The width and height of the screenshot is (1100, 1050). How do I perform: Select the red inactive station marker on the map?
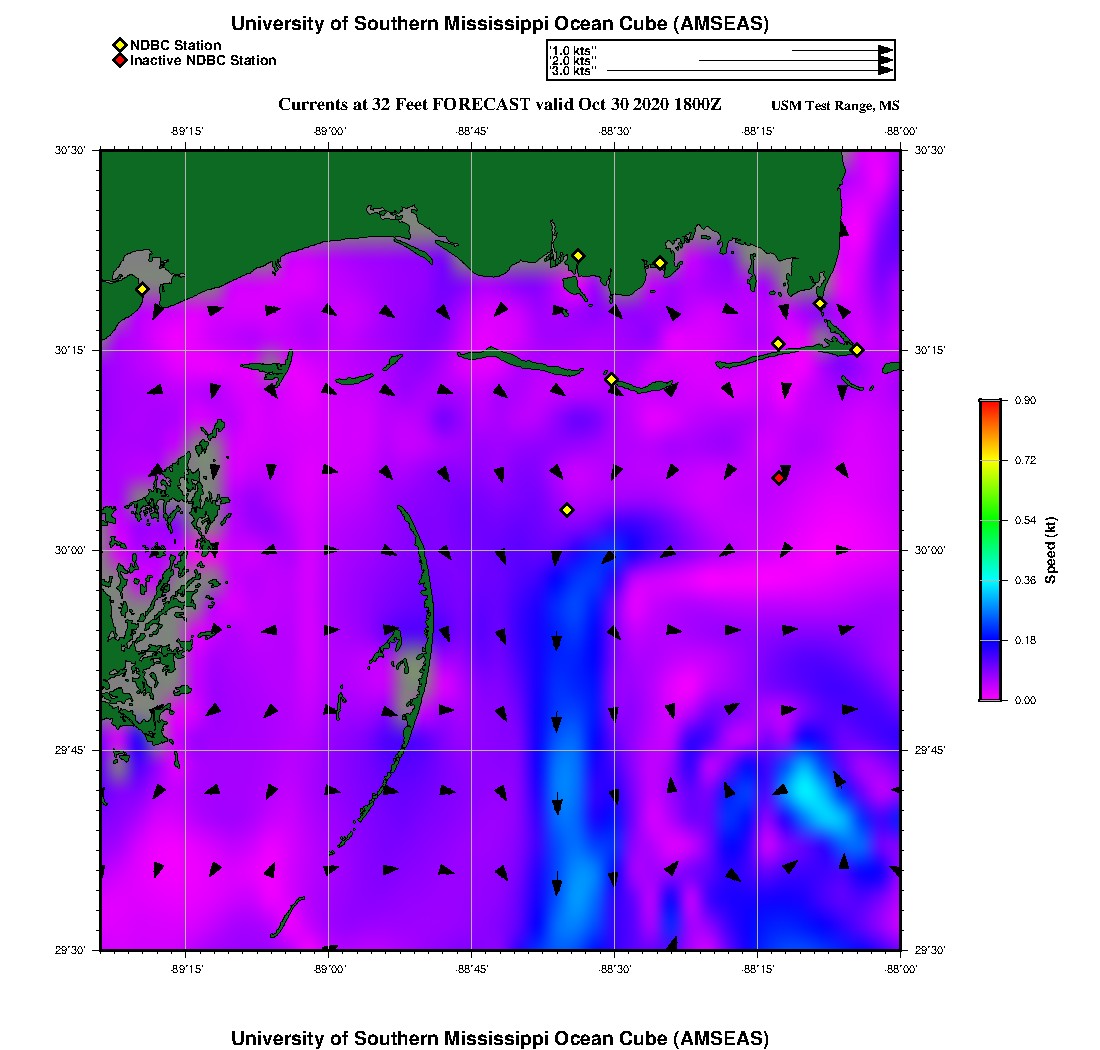778,478
